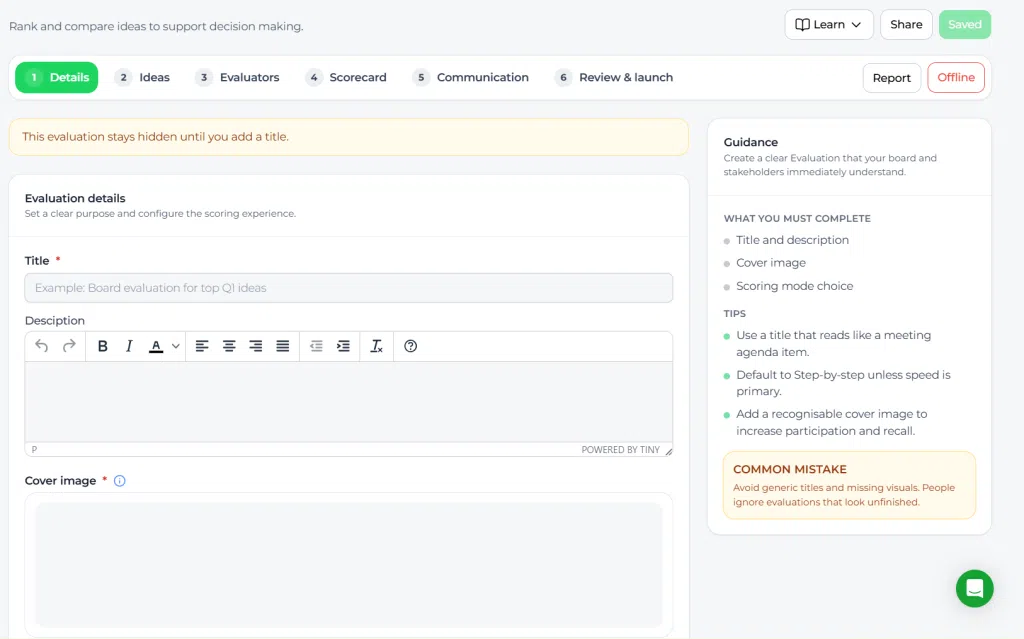Go to the Evaluators step
Screen dimensions: 1024x639
(238, 77)
